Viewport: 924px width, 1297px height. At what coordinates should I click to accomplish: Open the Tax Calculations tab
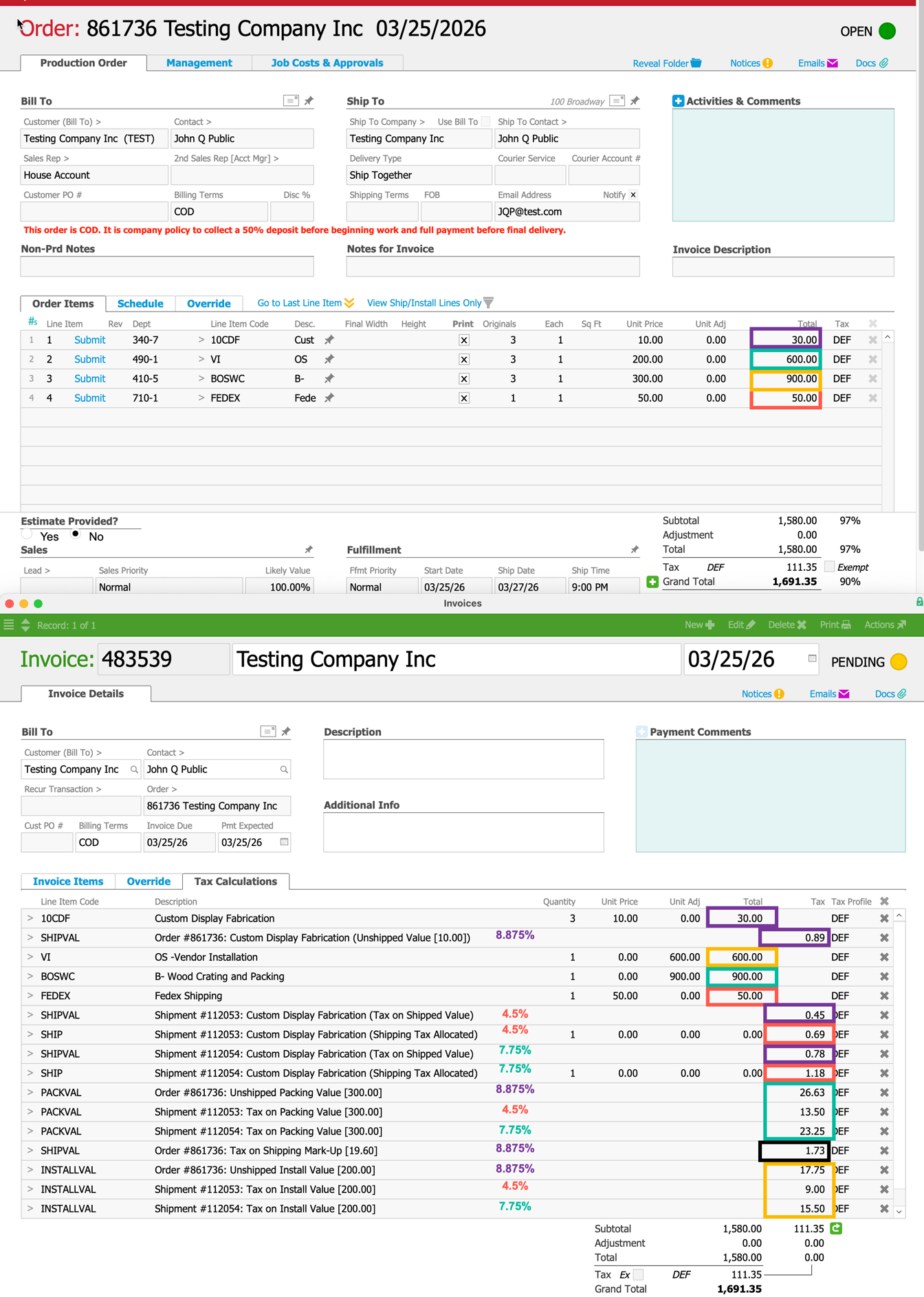click(x=236, y=881)
